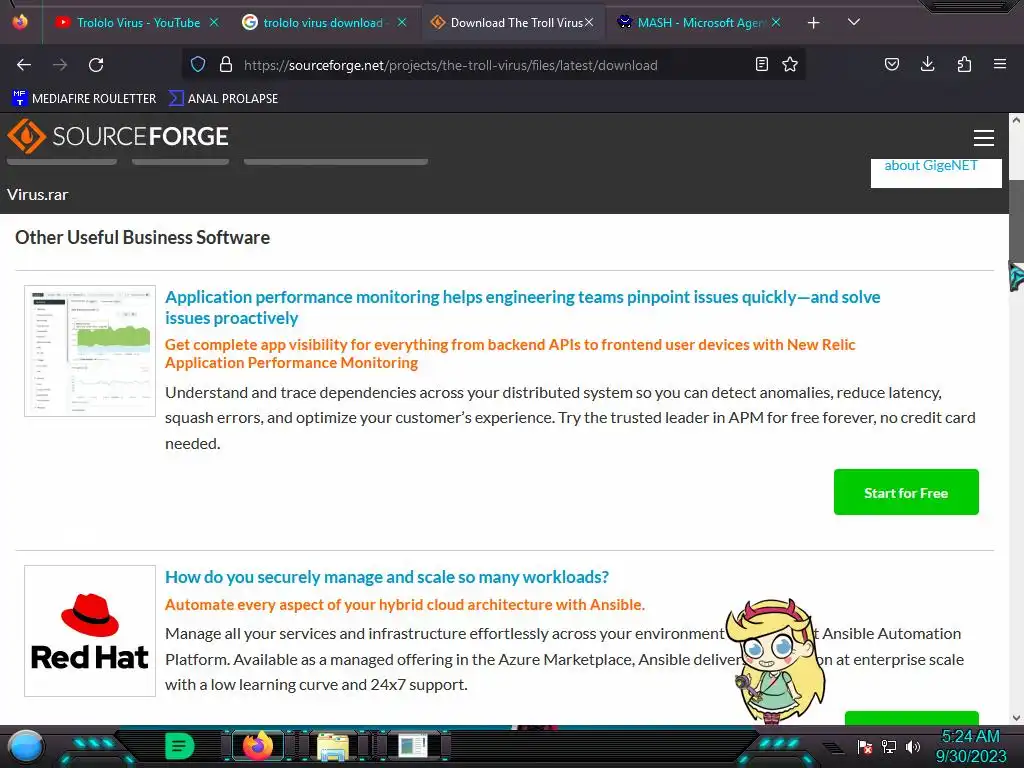Image resolution: width=1024 pixels, height=768 pixels.
Task: Click the forward navigation arrow
Action: 60,65
